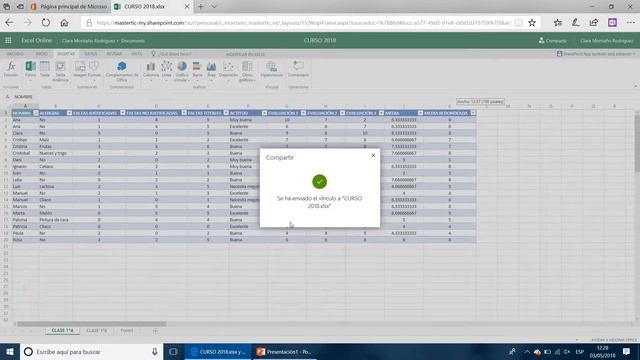Open MEDIA column filter dropdown
640x360 pixels.
point(420,113)
